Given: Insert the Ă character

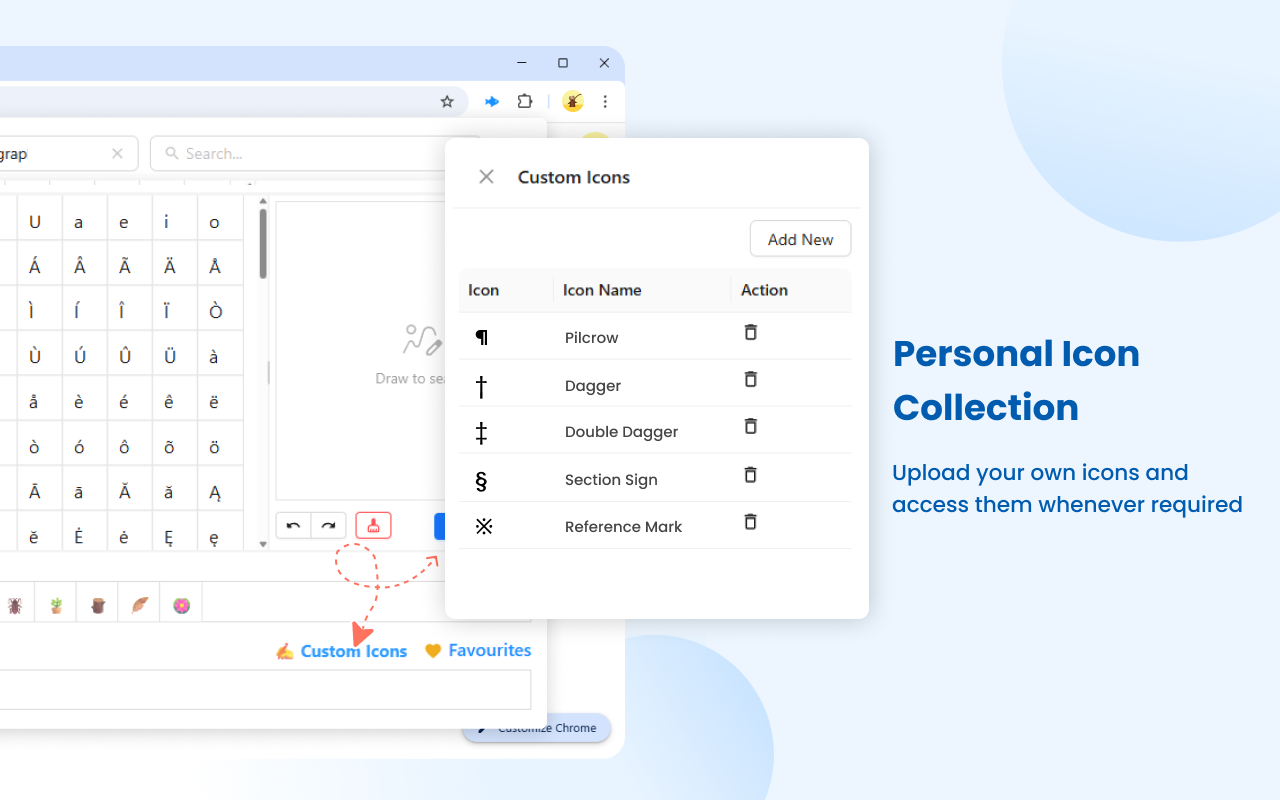Looking at the screenshot, I should pos(124,492).
